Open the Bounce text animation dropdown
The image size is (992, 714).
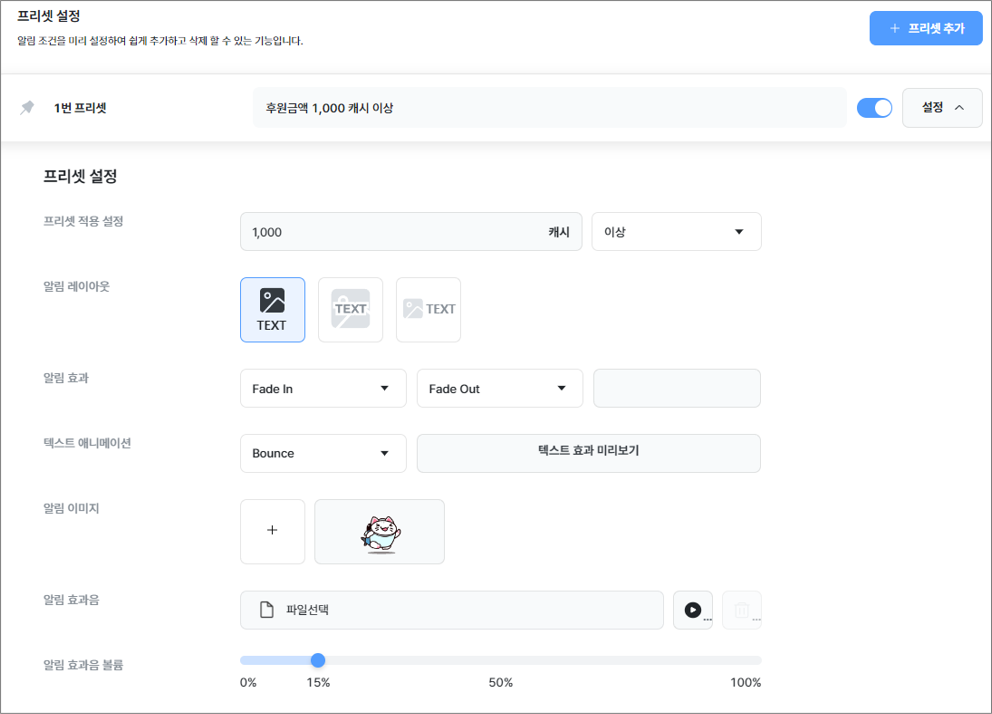pos(323,453)
